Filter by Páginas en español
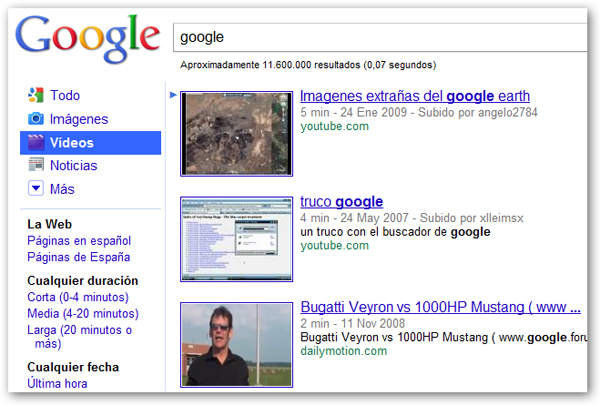The height and width of the screenshot is (405, 600). pos(79,241)
